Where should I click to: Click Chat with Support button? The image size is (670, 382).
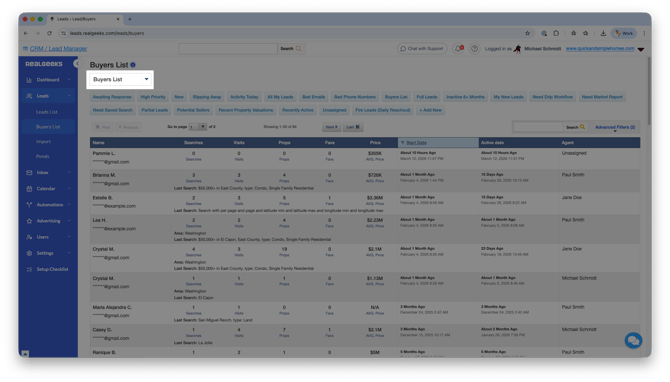point(422,49)
